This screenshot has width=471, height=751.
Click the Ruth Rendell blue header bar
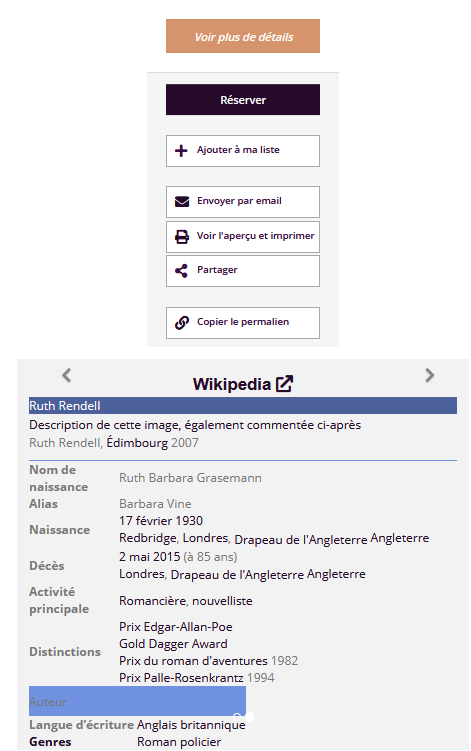243,406
